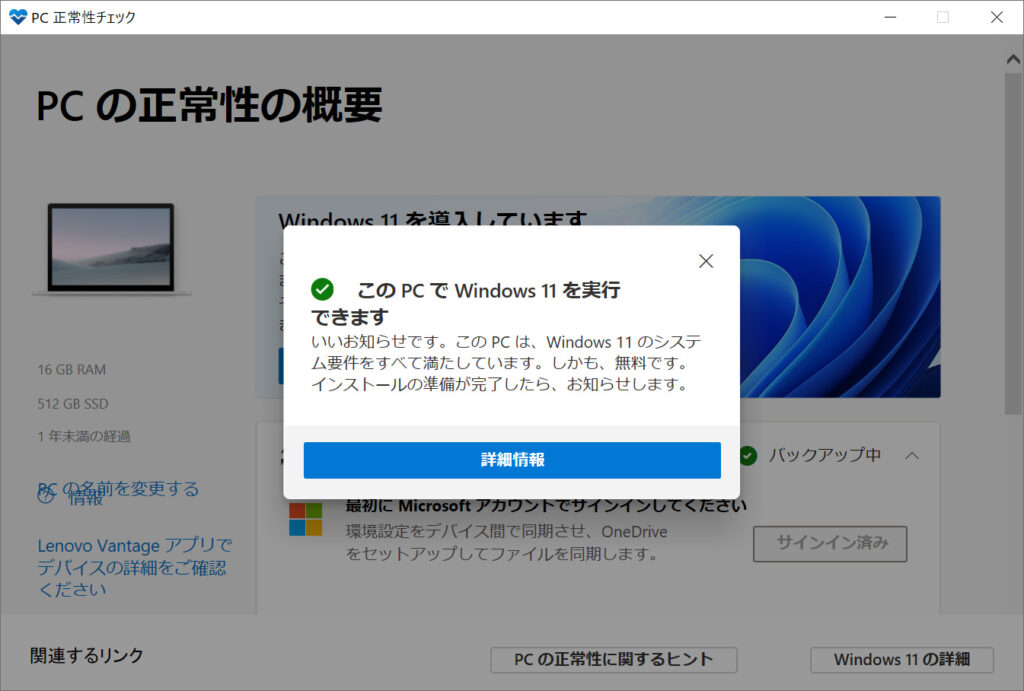Click the PC の正常性の概要 heading

click(209, 105)
